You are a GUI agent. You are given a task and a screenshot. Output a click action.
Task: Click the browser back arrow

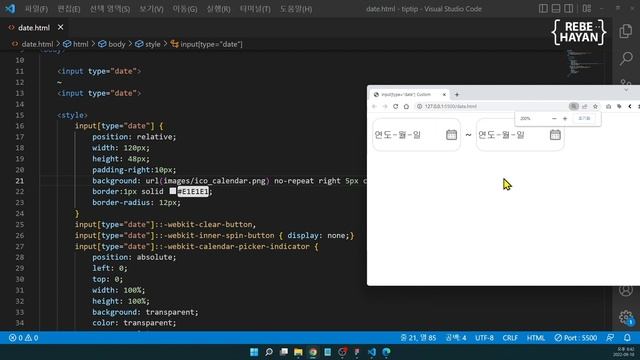point(374,106)
